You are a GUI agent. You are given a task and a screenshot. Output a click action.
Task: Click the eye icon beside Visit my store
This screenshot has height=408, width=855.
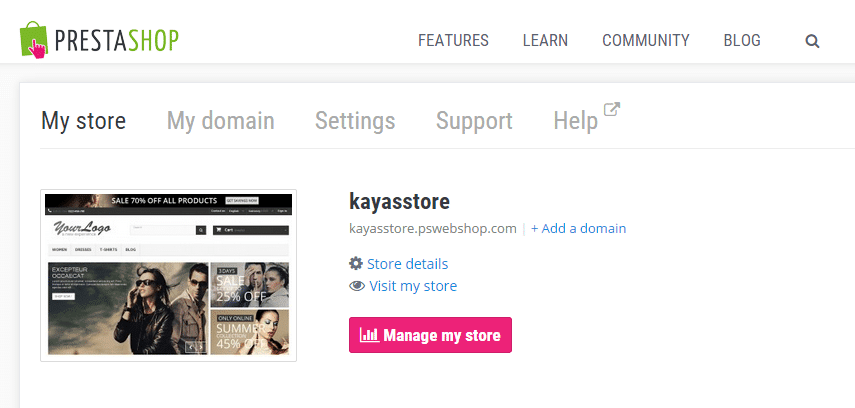[x=357, y=286]
